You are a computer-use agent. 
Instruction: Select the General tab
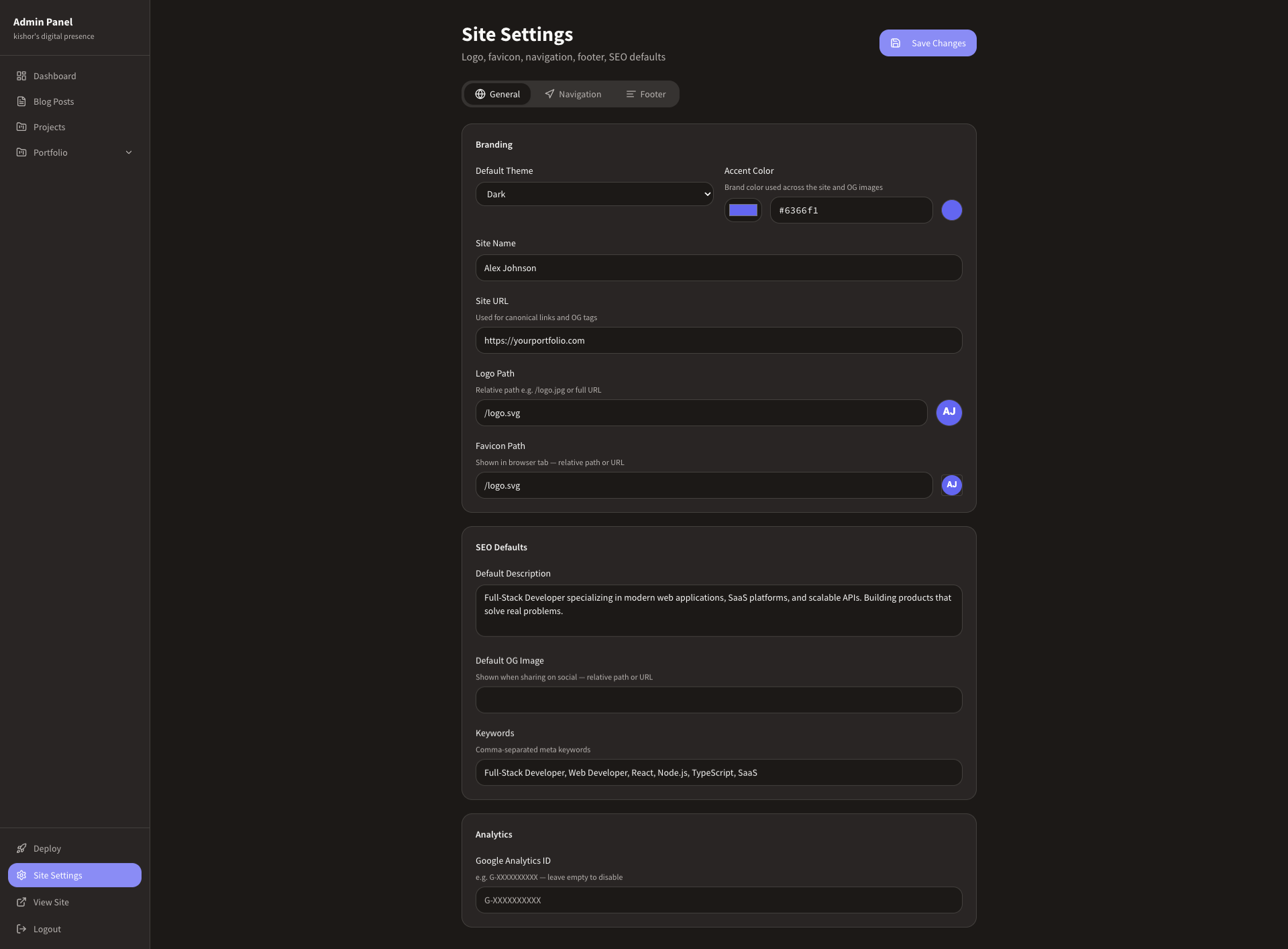497,94
